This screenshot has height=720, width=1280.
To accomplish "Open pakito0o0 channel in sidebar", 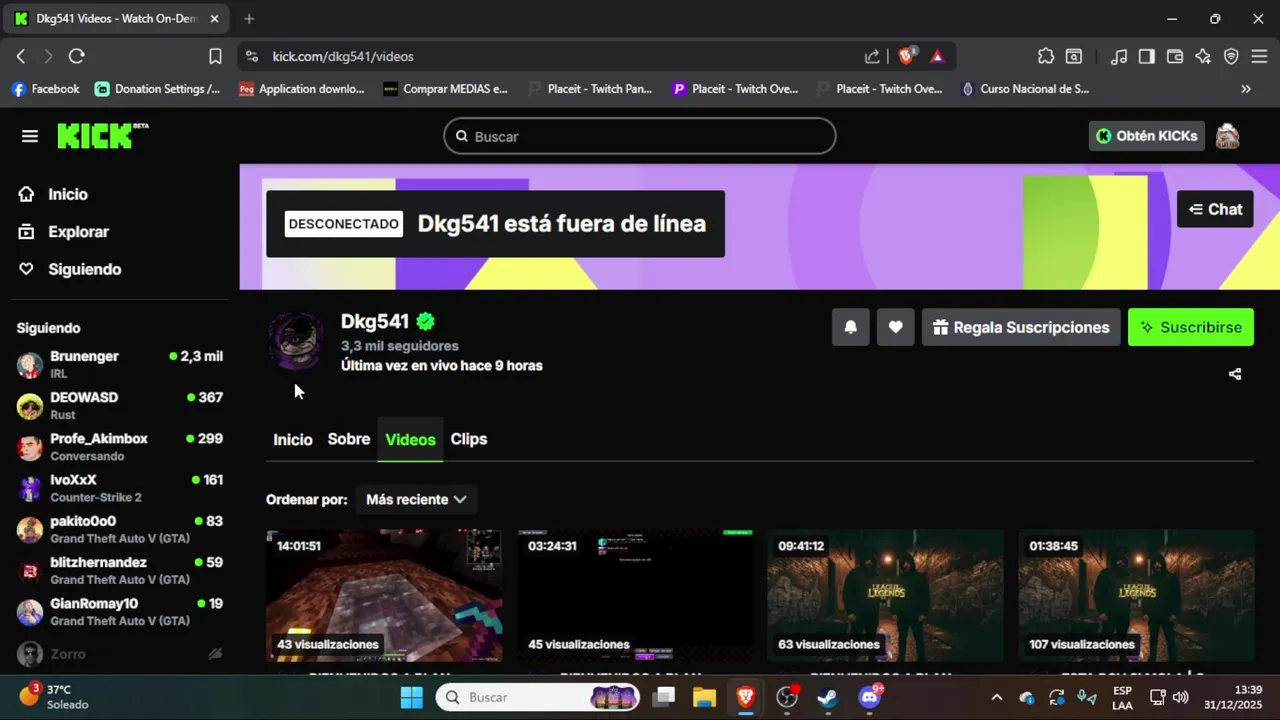I will (x=120, y=529).
